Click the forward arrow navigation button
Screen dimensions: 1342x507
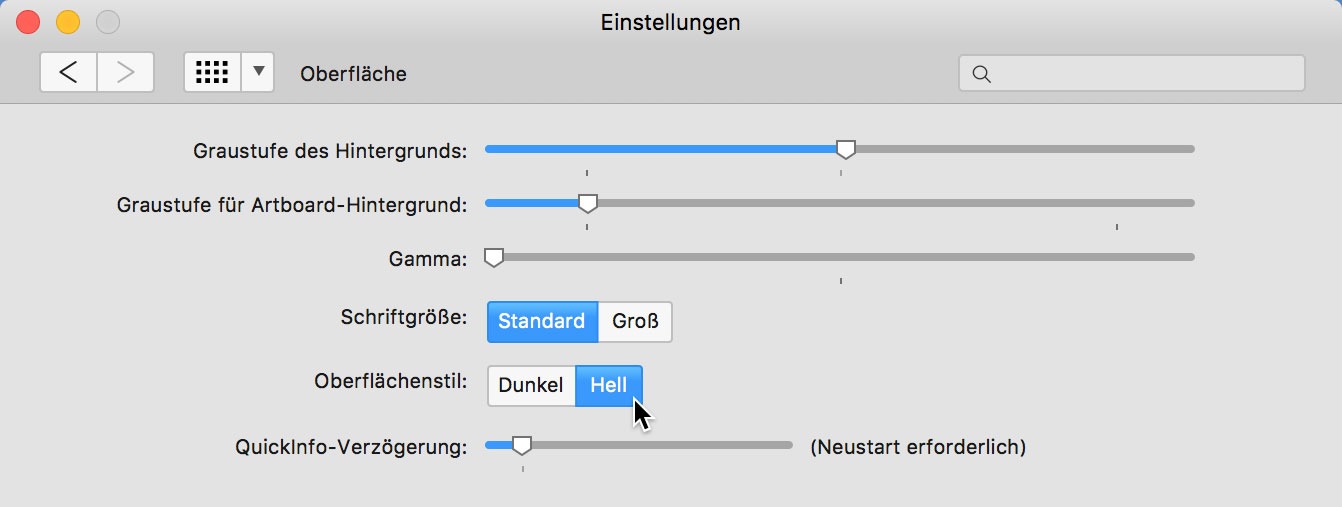click(x=126, y=73)
